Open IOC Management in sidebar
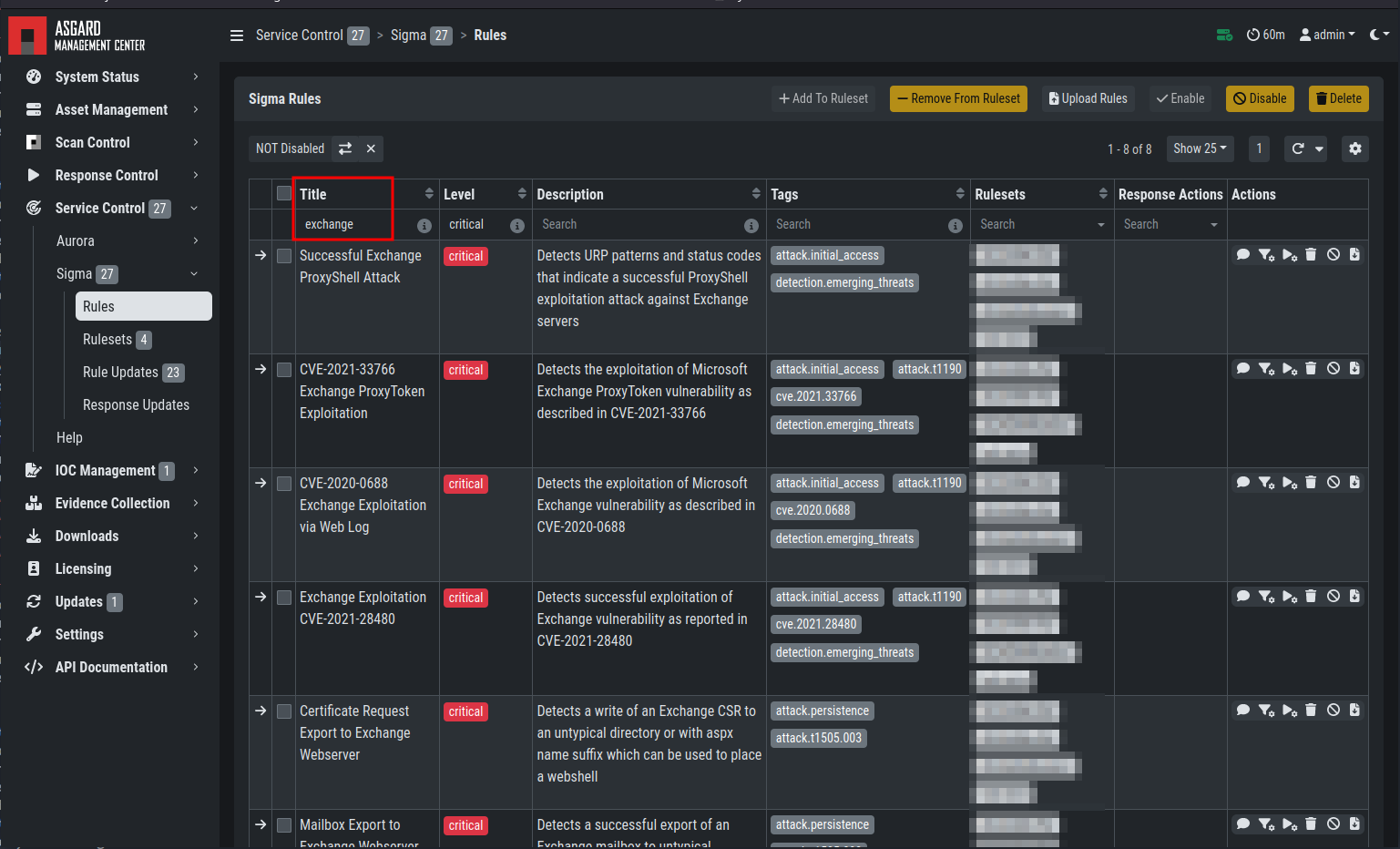1400x849 pixels. (113, 470)
